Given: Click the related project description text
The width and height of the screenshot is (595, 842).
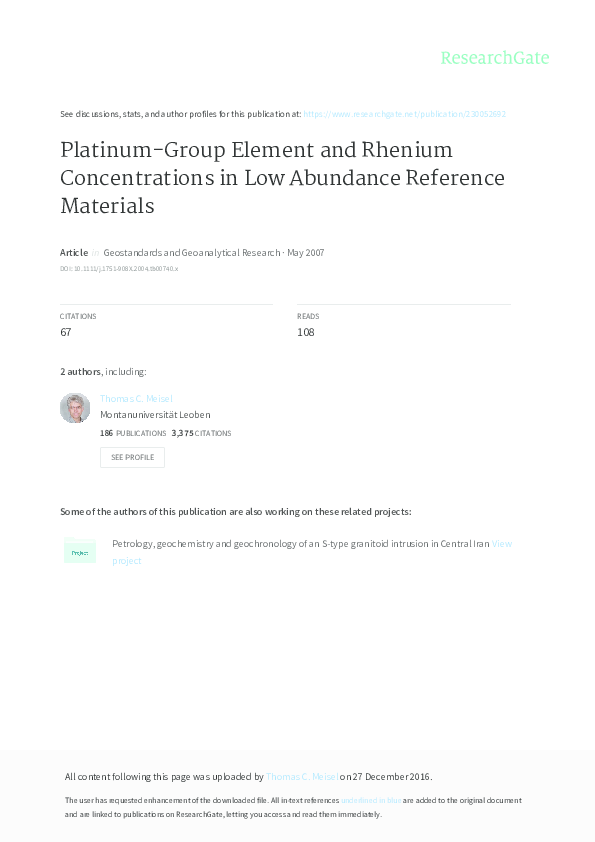Looking at the screenshot, I should pos(300,543).
